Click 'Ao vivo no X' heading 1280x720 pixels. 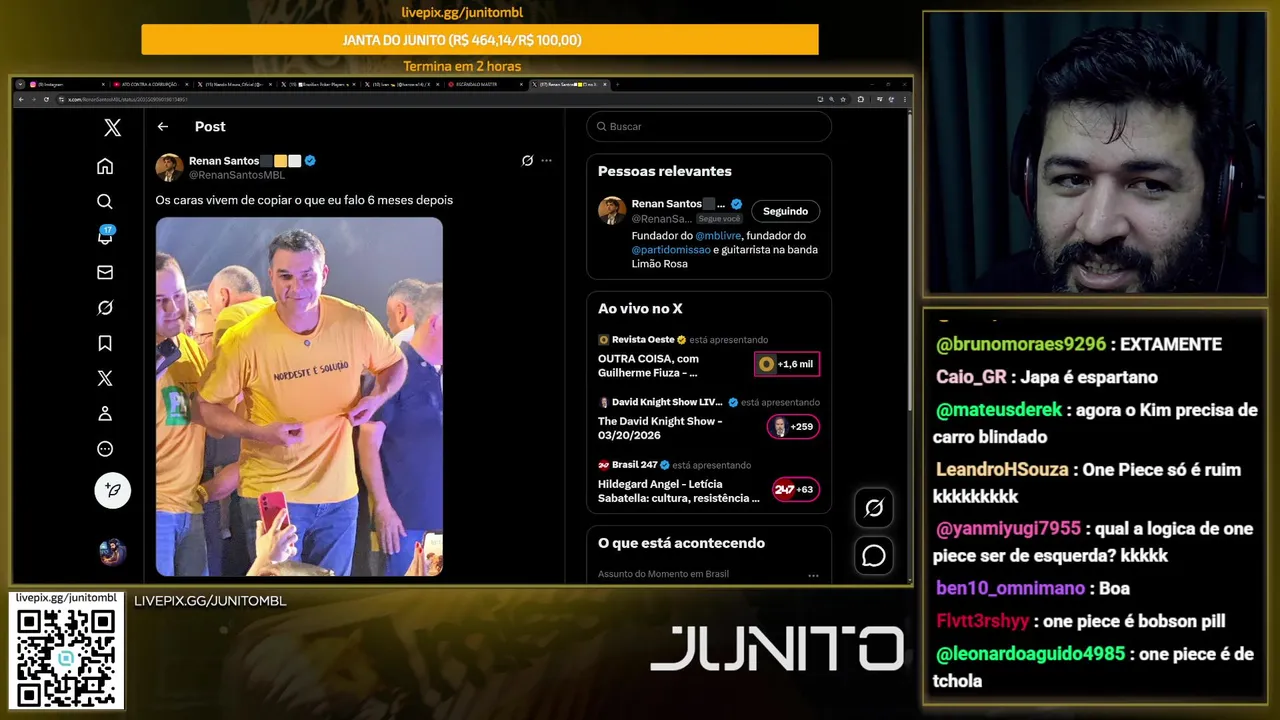pyautogui.click(x=640, y=309)
